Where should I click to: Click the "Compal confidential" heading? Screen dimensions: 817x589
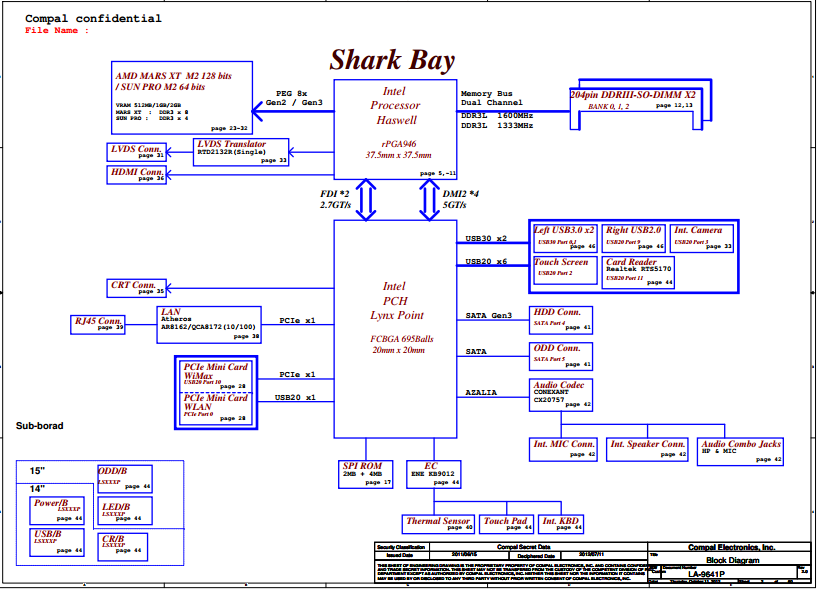[93, 18]
